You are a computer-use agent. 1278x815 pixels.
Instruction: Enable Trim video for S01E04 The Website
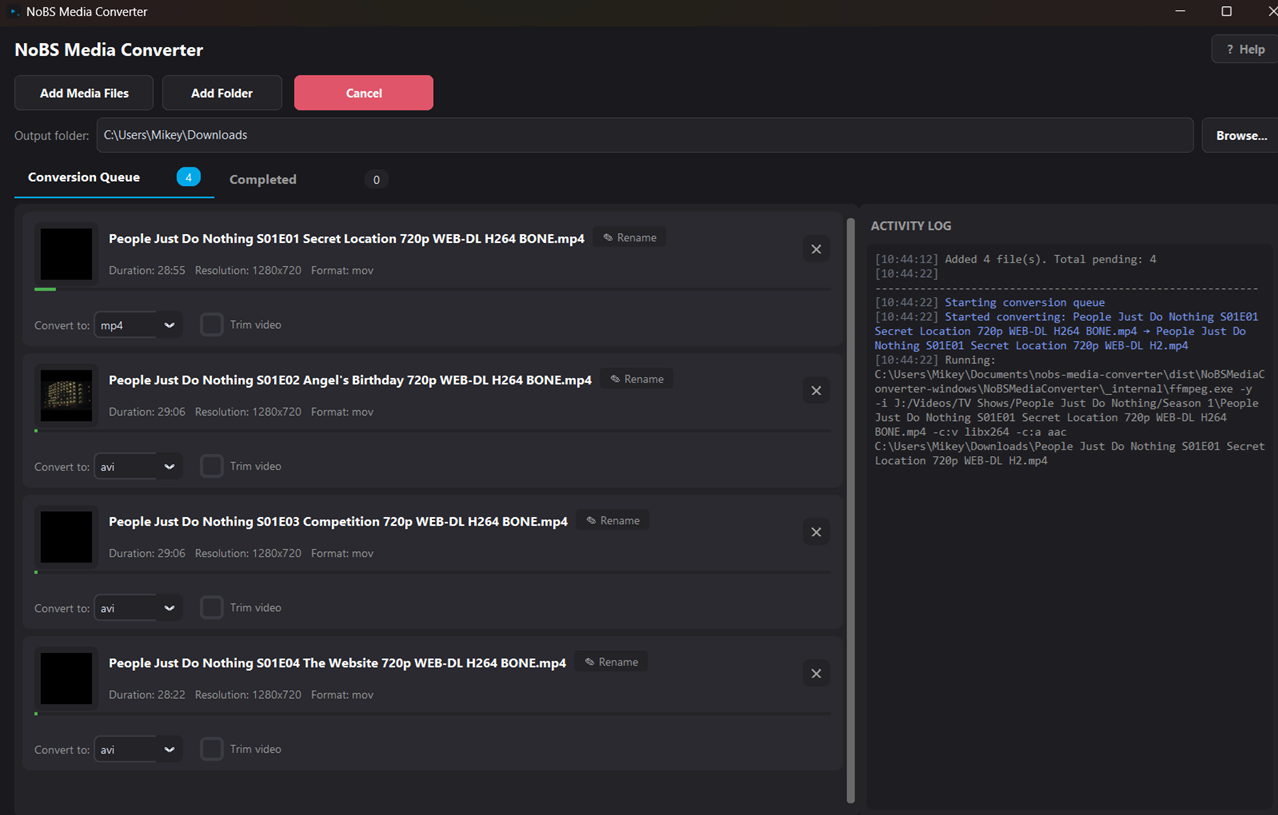[x=211, y=749]
